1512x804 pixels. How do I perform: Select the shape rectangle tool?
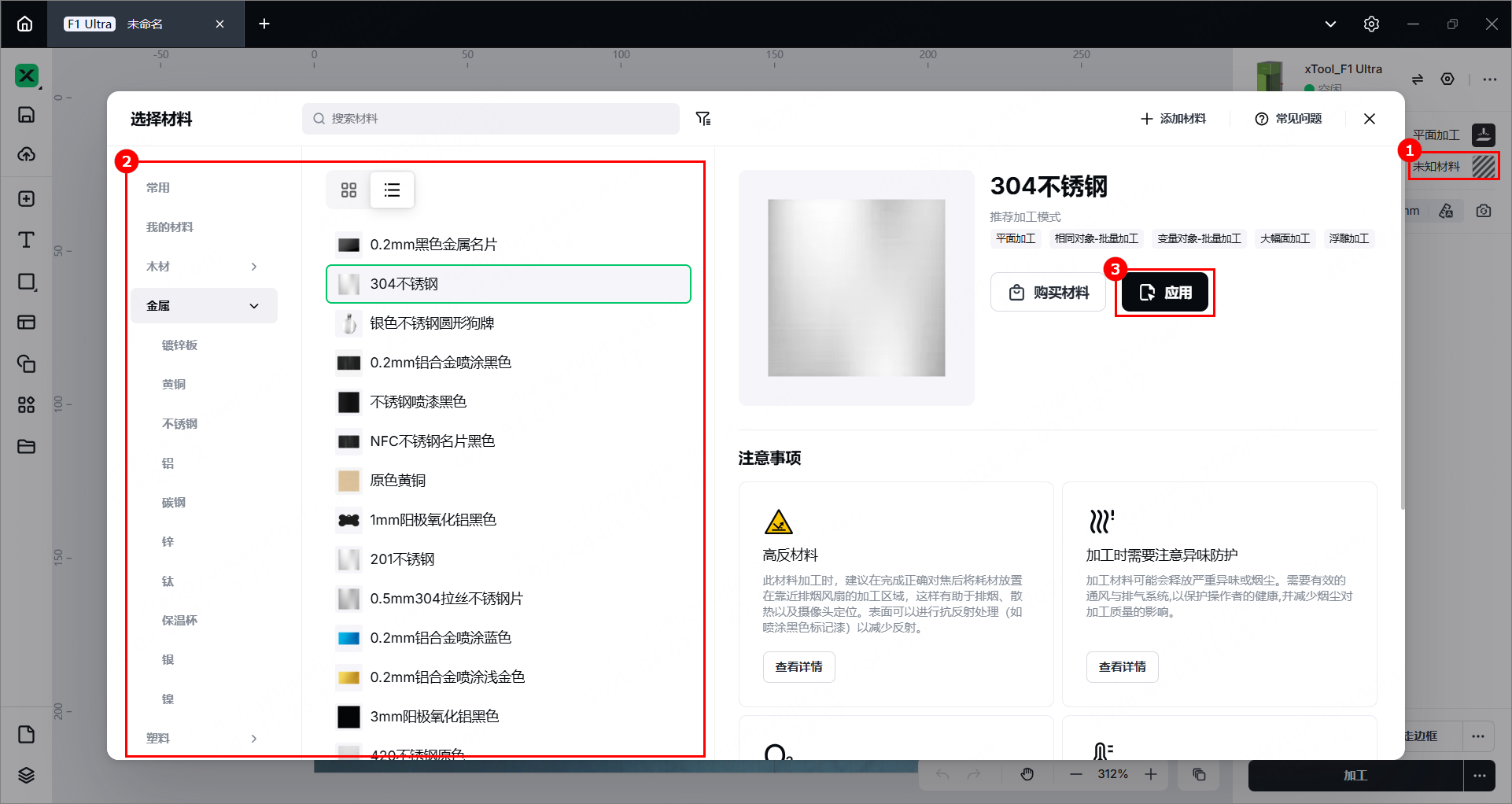click(x=27, y=282)
